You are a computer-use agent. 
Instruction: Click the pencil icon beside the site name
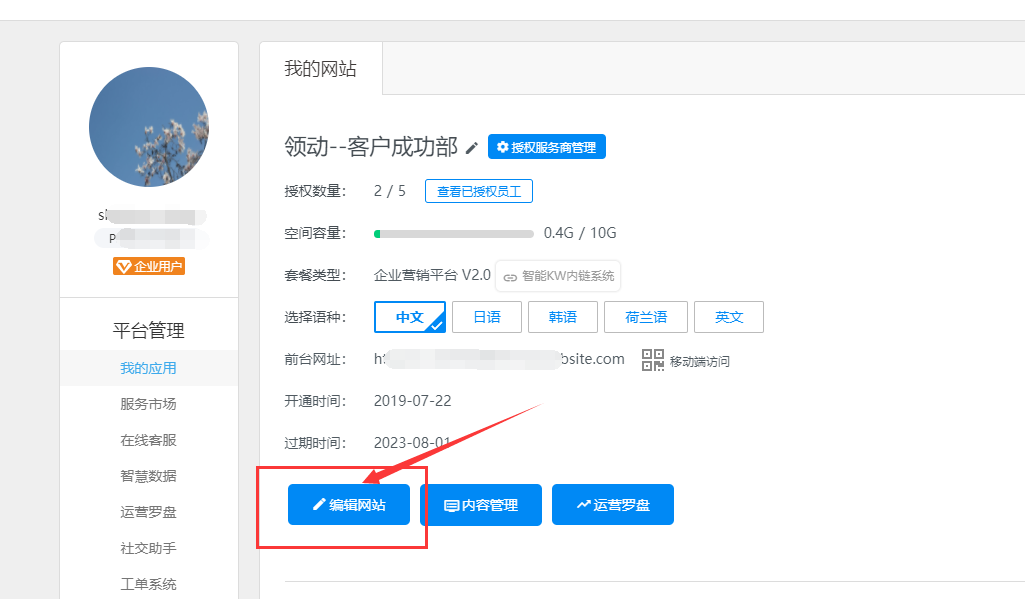click(x=472, y=148)
